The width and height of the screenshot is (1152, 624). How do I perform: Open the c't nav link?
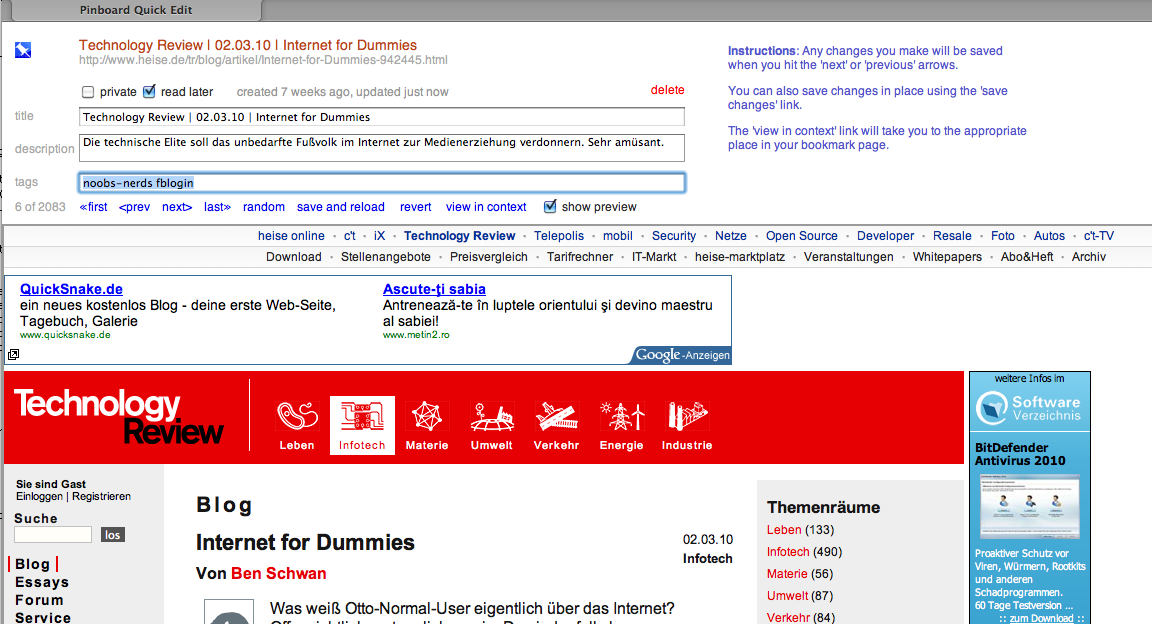[x=350, y=236]
